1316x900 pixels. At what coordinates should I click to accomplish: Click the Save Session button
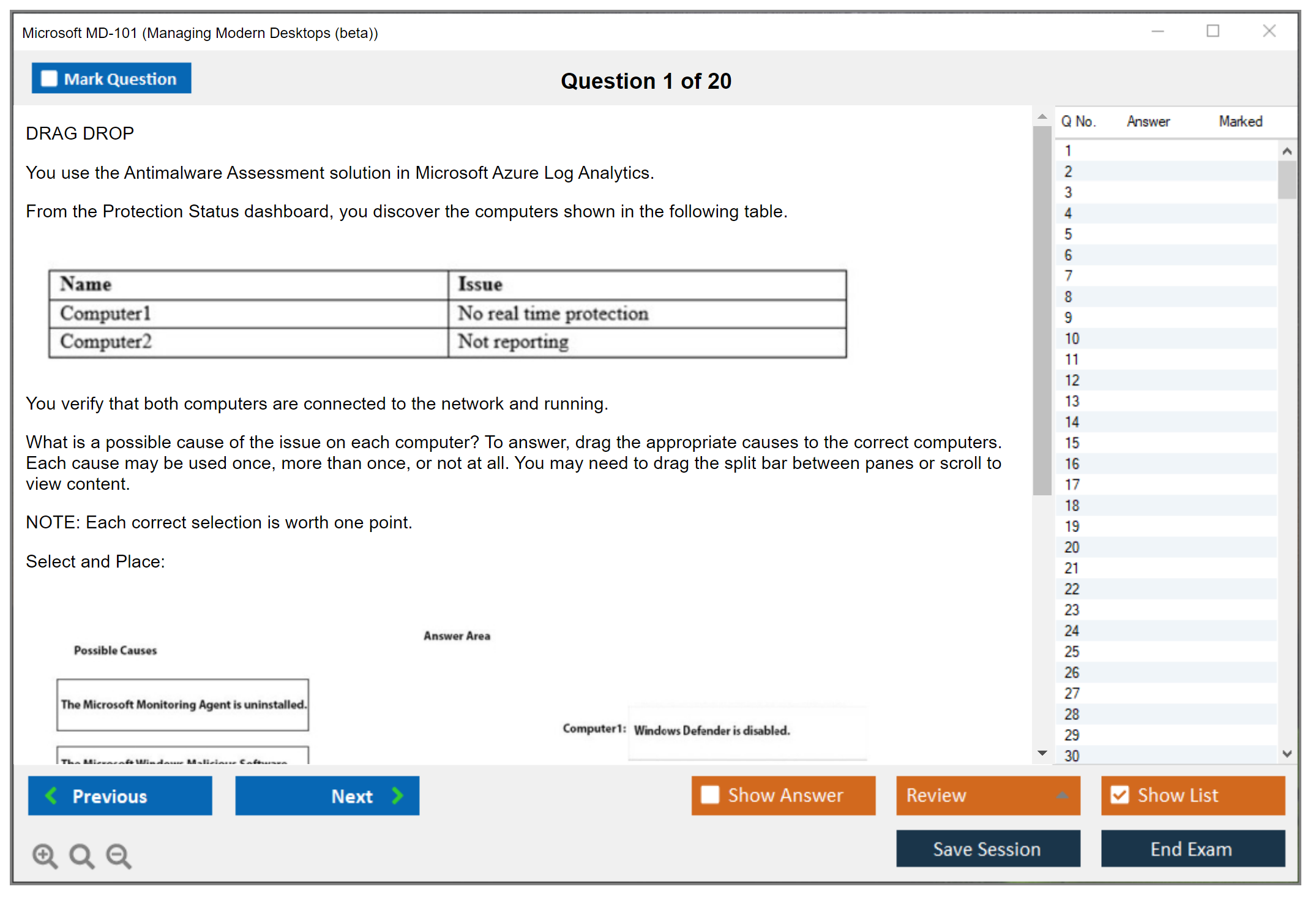click(987, 849)
